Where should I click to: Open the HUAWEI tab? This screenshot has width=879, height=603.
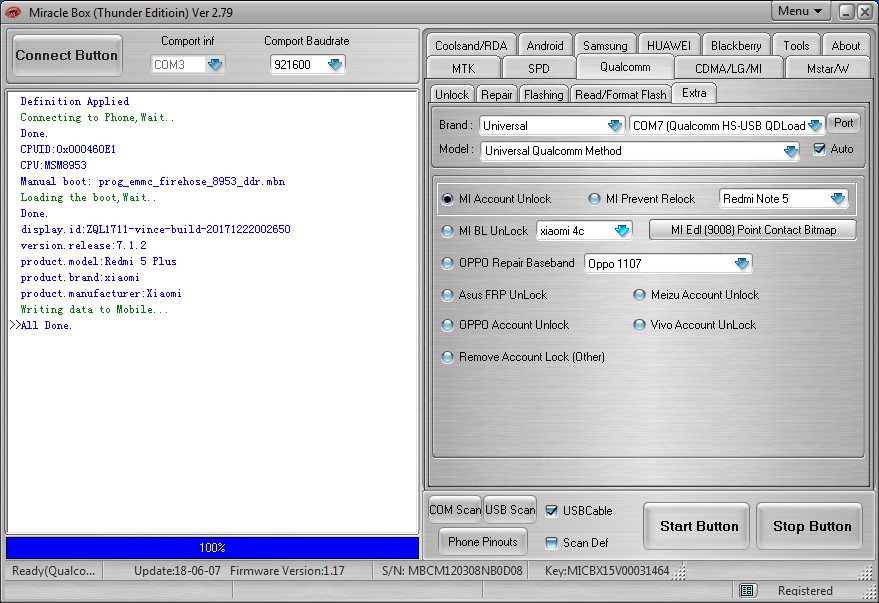pyautogui.click(x=668, y=45)
